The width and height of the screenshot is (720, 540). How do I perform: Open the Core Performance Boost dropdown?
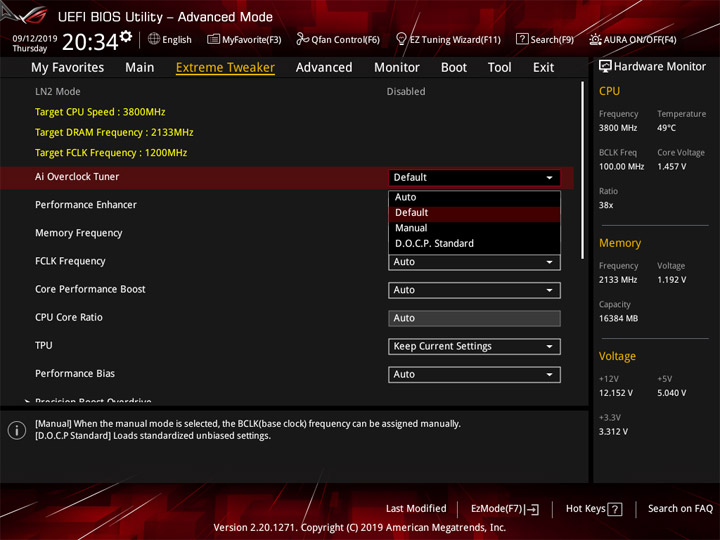click(474, 290)
